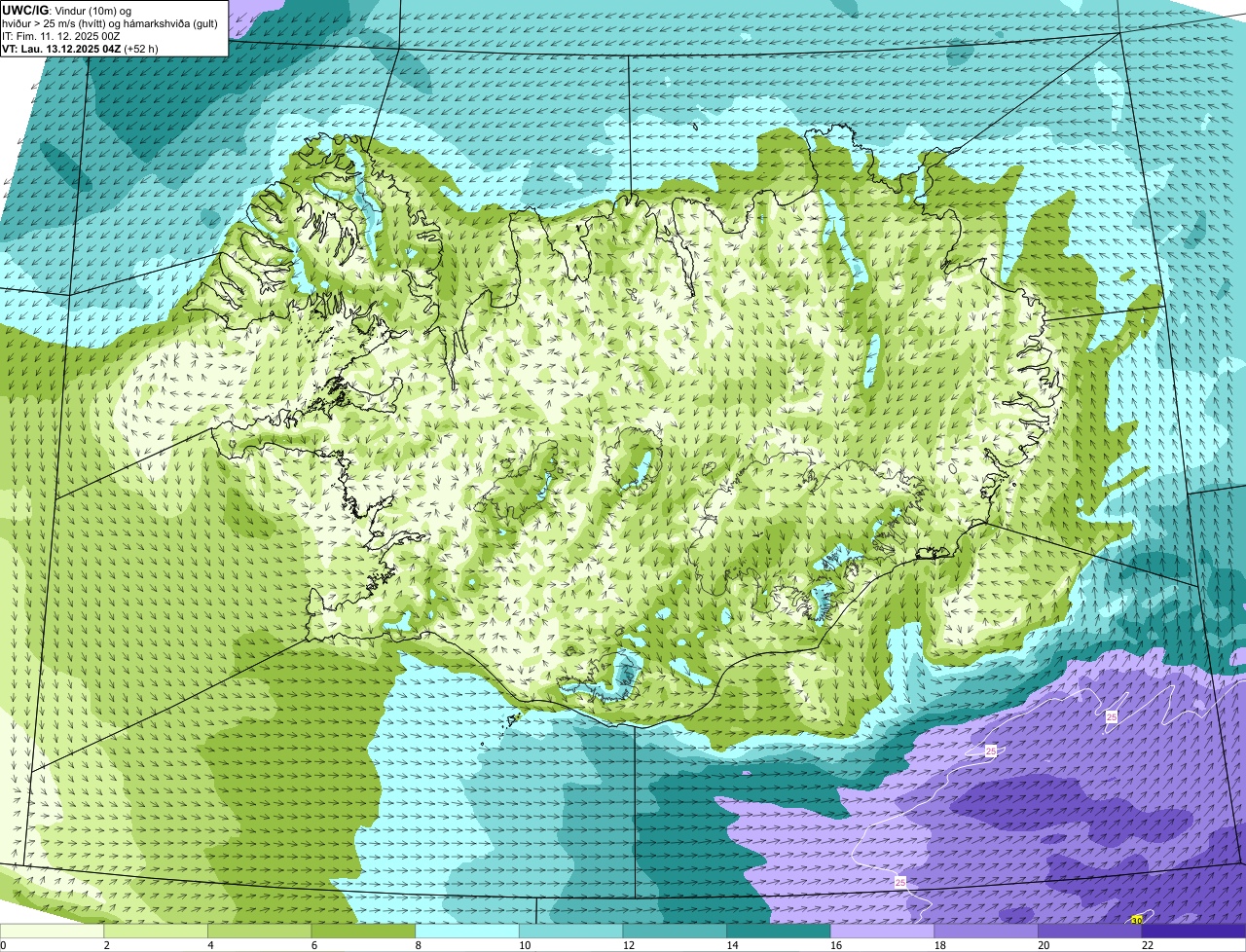Click the "VT: Lau. 13.12.2025 04Z (+52 h)" line
The image size is (1246, 952).
pyautogui.click(x=81, y=48)
